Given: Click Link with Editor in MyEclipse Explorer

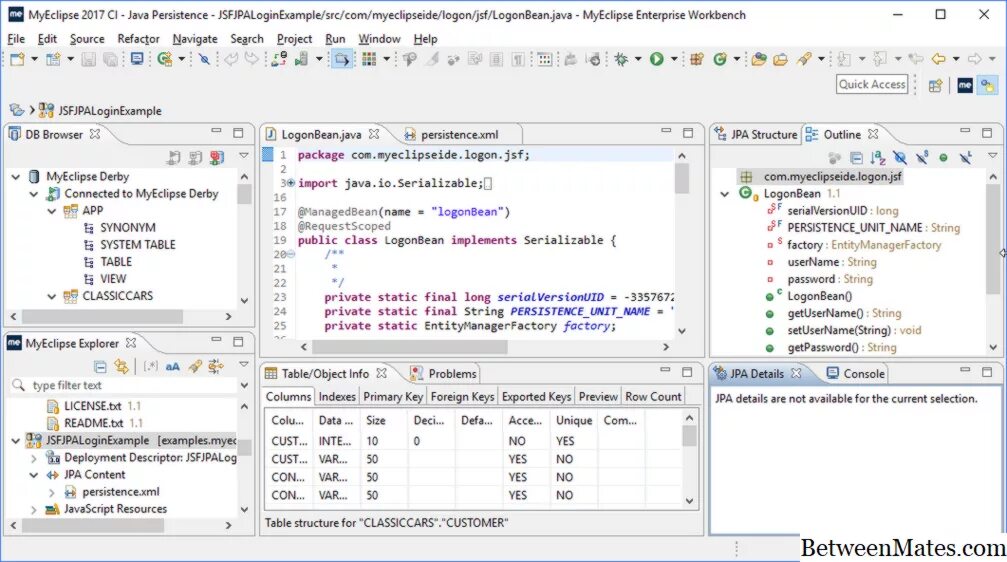Looking at the screenshot, I should (121, 367).
